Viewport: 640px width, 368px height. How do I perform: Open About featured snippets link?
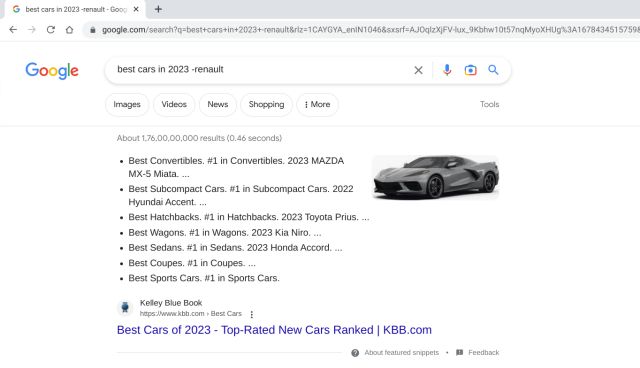point(401,352)
